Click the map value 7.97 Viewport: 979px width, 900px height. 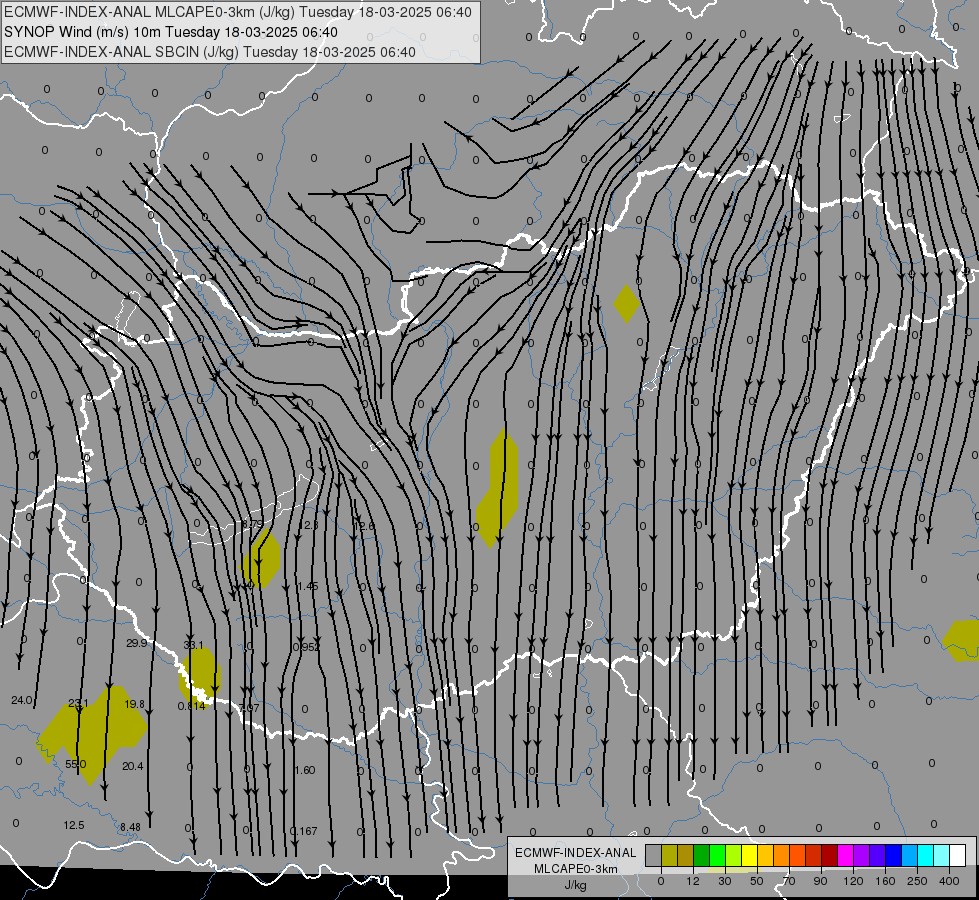[x=249, y=708]
